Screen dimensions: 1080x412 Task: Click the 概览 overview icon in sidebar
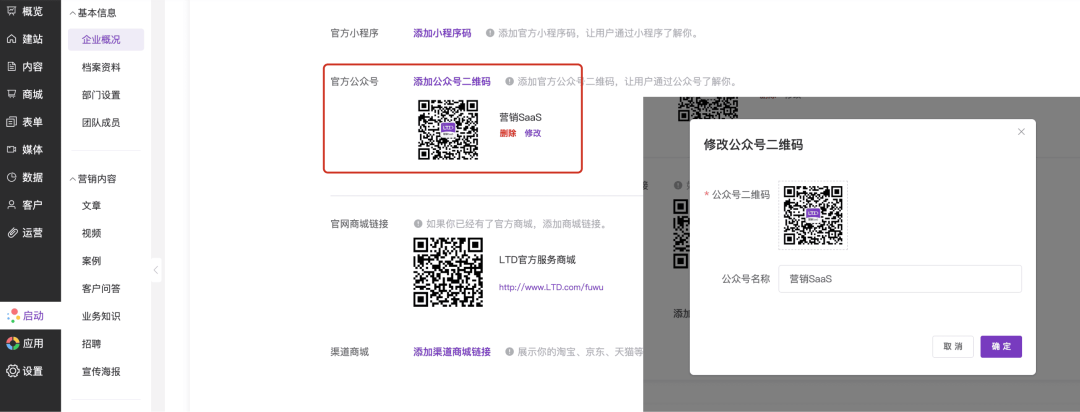tap(12, 11)
